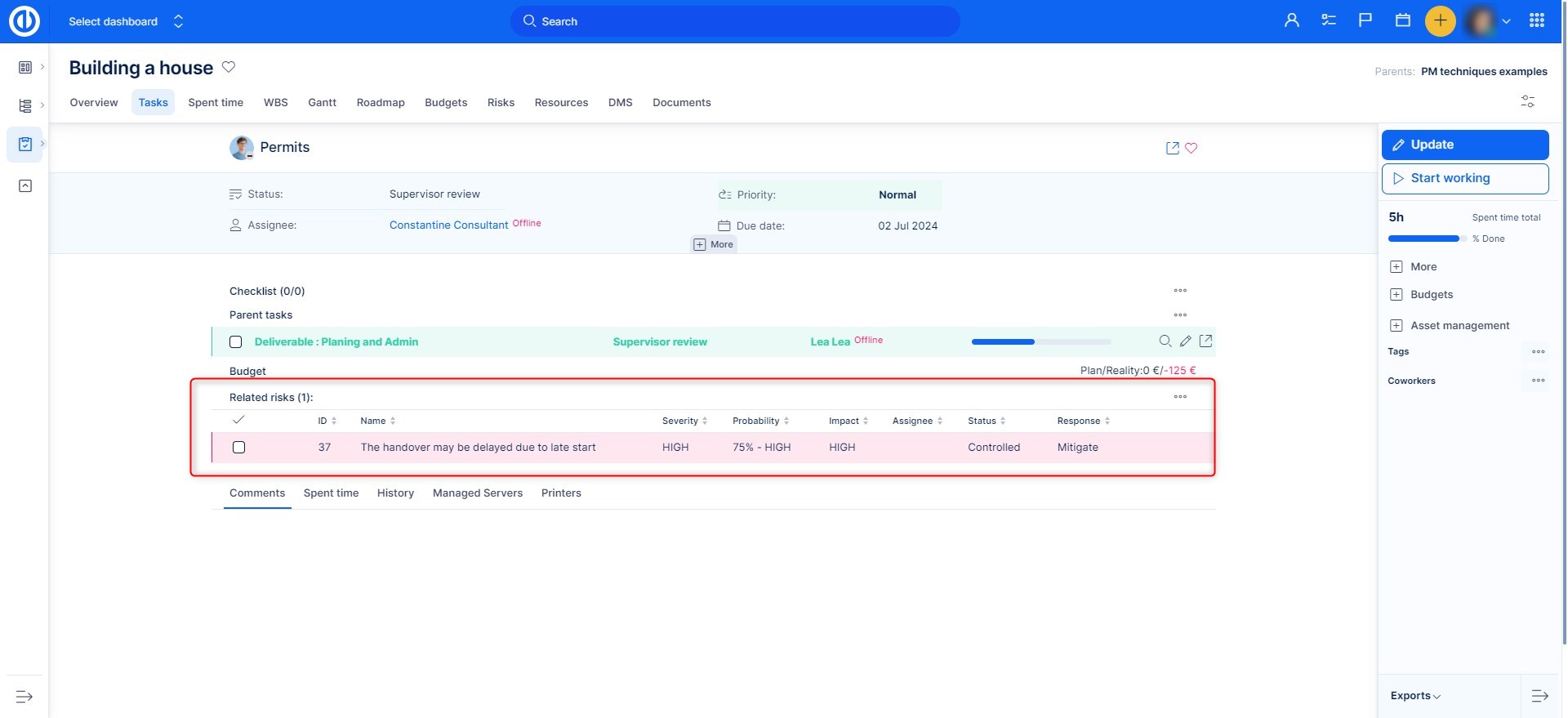Expand Asset management in right panel
Viewport: 1568px width, 718px height.
pyautogui.click(x=1396, y=326)
